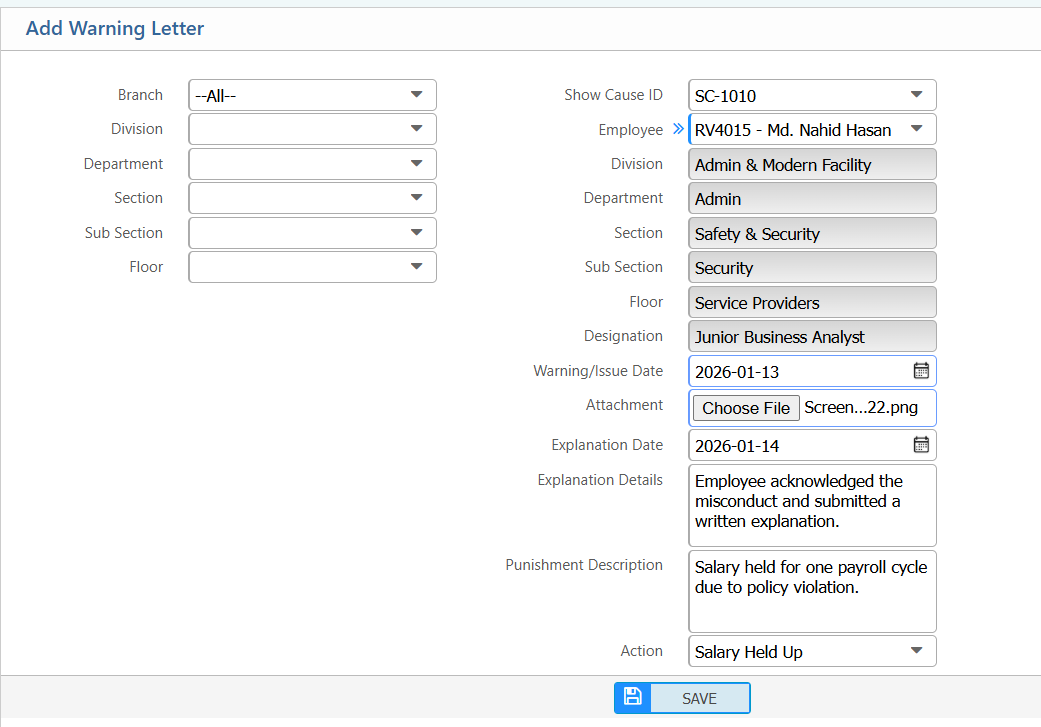The width and height of the screenshot is (1041, 727).
Task: Open the Show Cause ID dropdown
Action: pyautogui.click(x=812, y=96)
